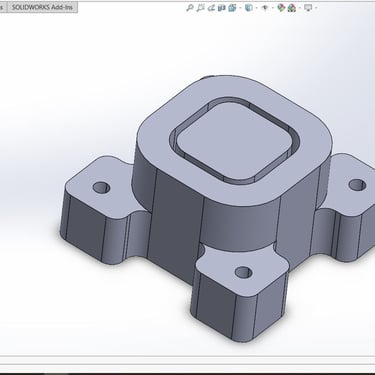375x375 pixels.
Task: Click the Zoom to Fit magnifier icon
Action: 190,8
